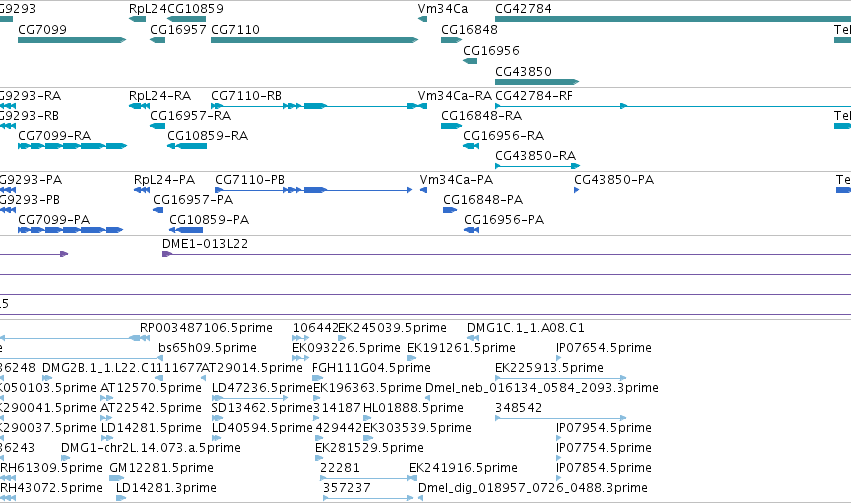
Task: Click the CG16957-PA protein label
Action: pos(193,200)
